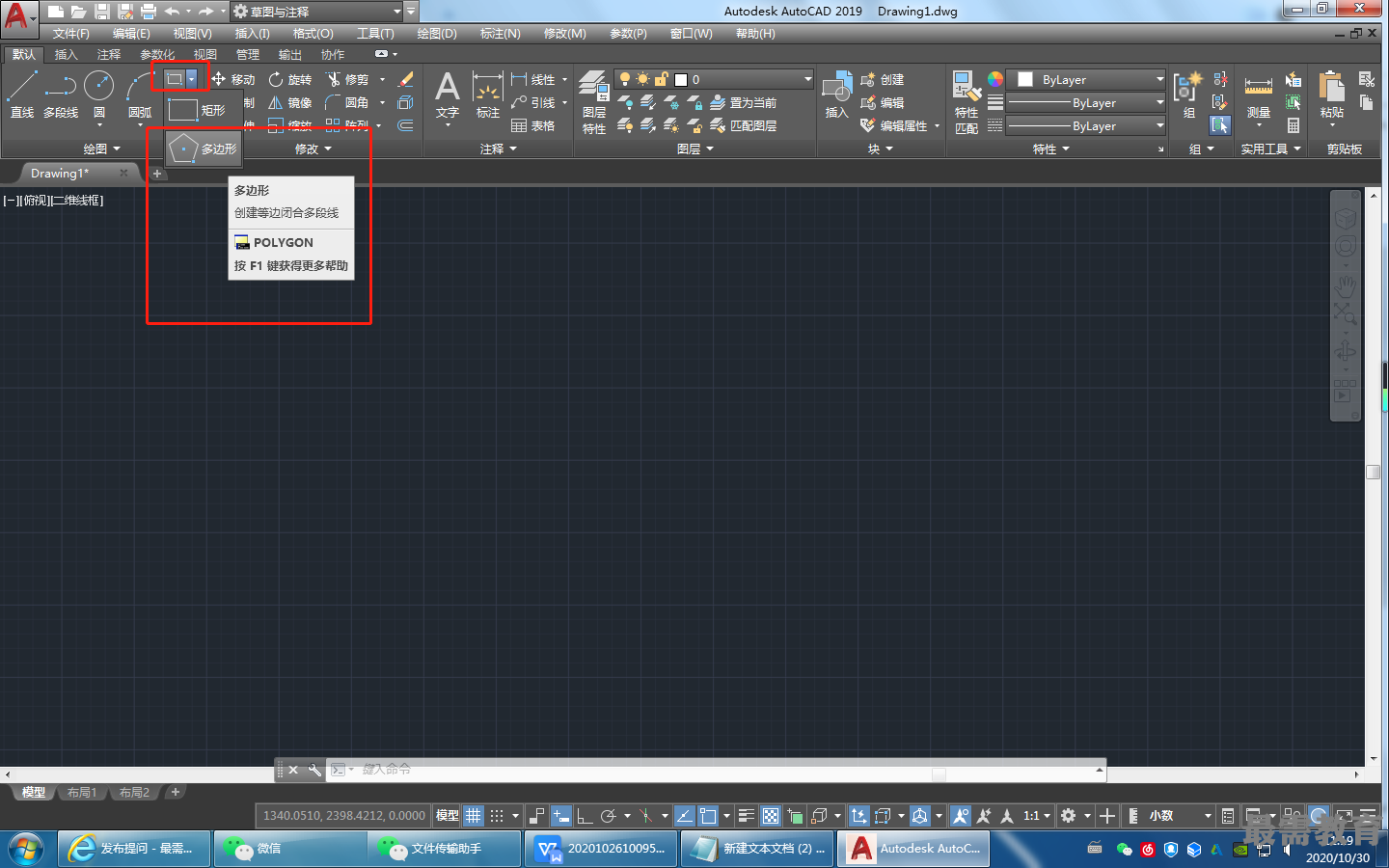This screenshot has height=868, width=1389.
Task: Click the Rotate (旋转) tool
Action: click(290, 79)
